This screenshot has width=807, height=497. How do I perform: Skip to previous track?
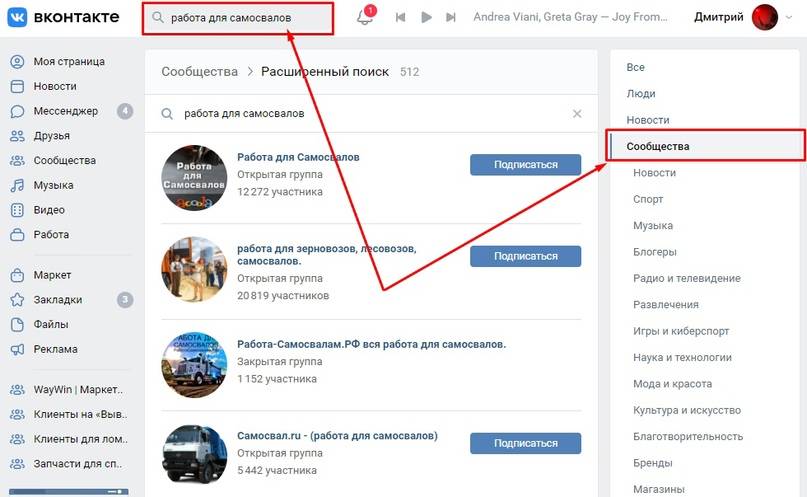[400, 17]
